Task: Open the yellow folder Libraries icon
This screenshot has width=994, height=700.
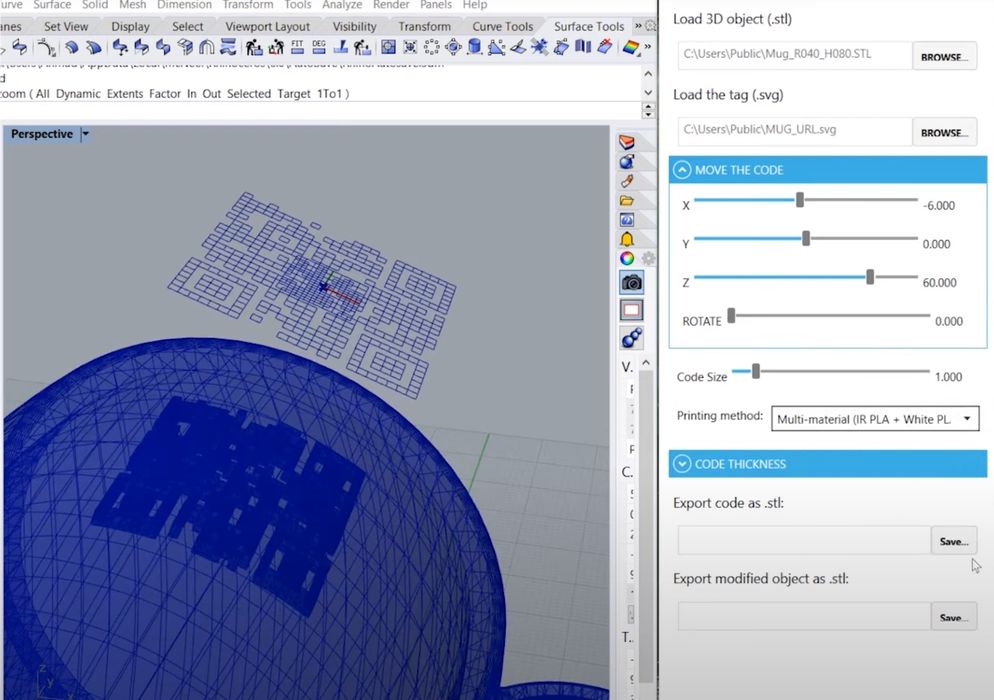Action: (x=627, y=200)
